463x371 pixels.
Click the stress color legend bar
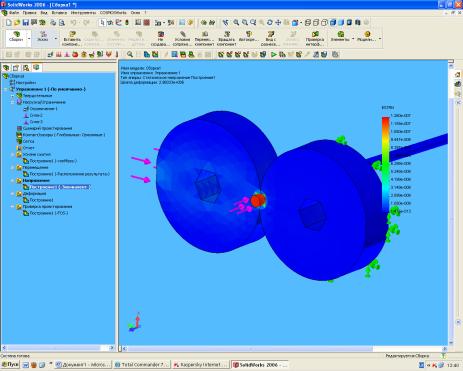click(x=385, y=164)
